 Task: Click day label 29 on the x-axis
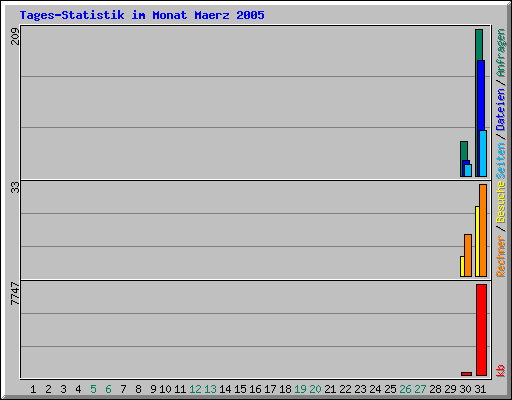pos(450,389)
